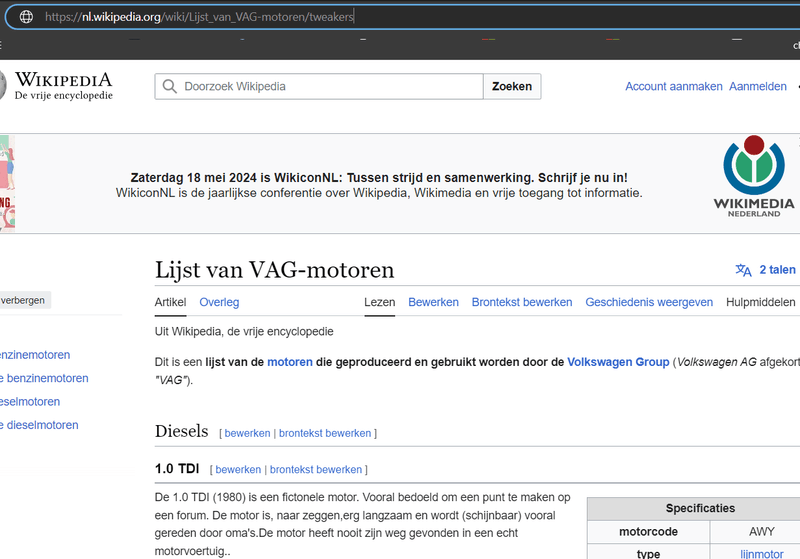Click the translate languages icon
Viewport: 800px width, 559px height.
pyautogui.click(x=743, y=270)
